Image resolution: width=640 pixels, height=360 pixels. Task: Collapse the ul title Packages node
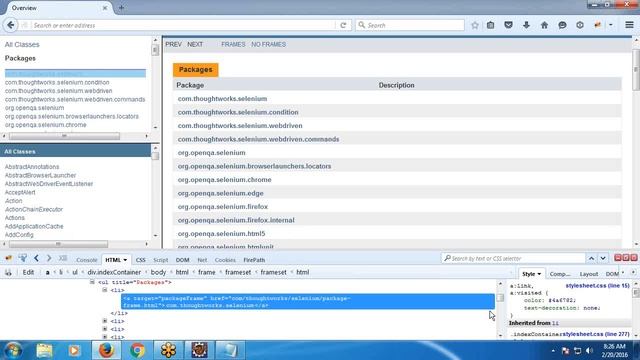pos(92,282)
